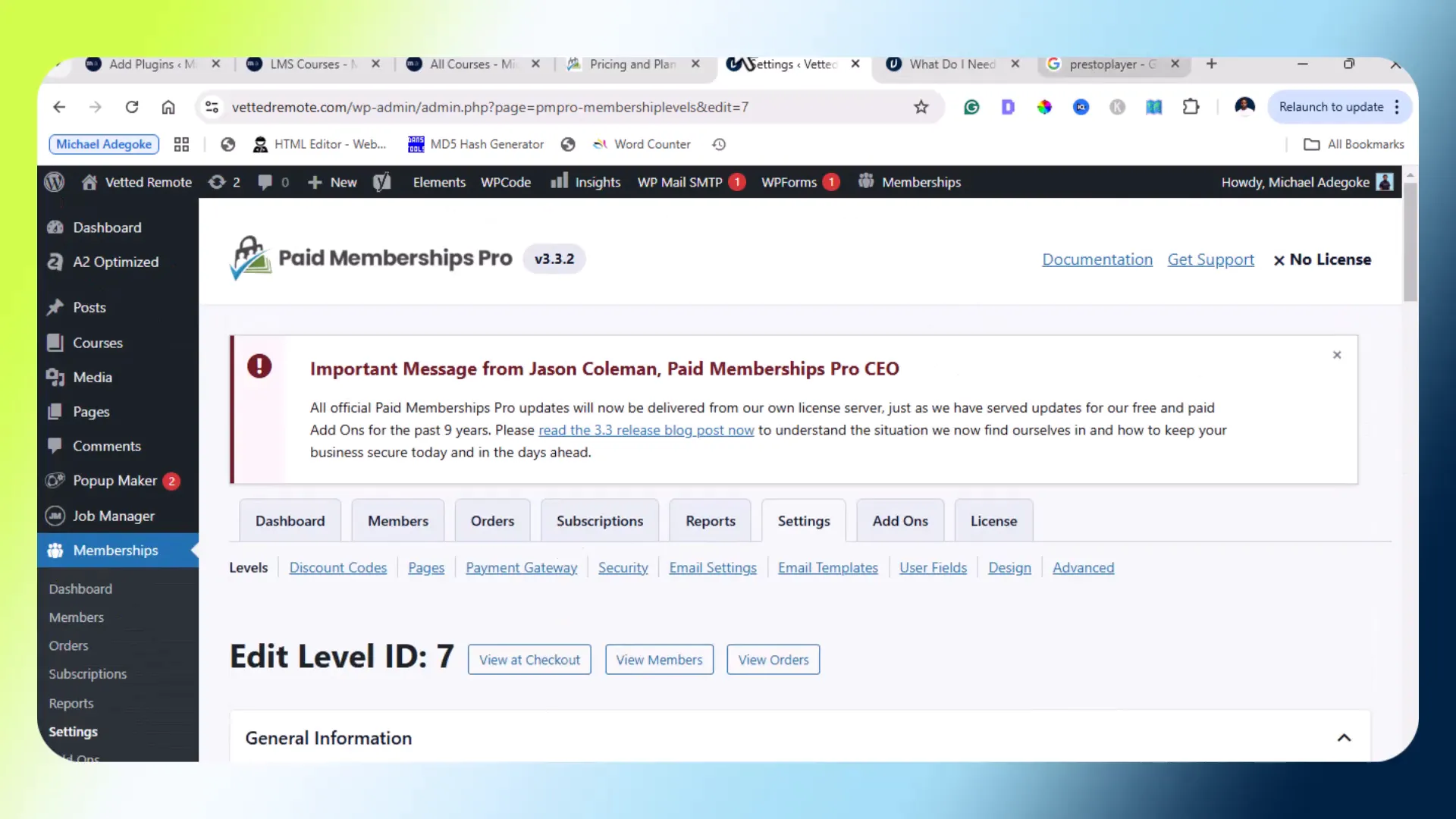The width and height of the screenshot is (1456, 819).
Task: Open WPForms in admin bar
Action: pos(800,182)
